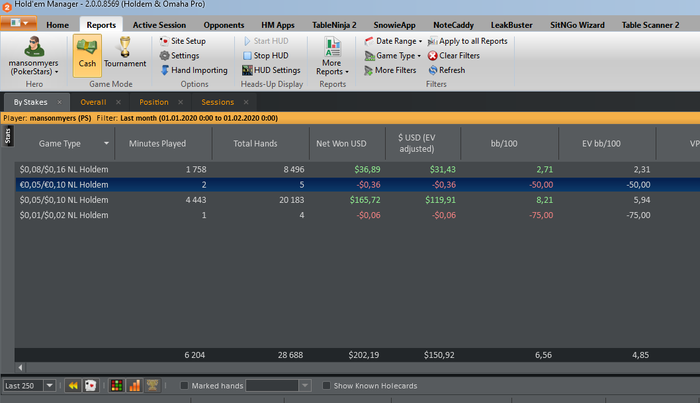This screenshot has height=403, width=700.
Task: Open the SnowieApp tab
Action: point(394,25)
